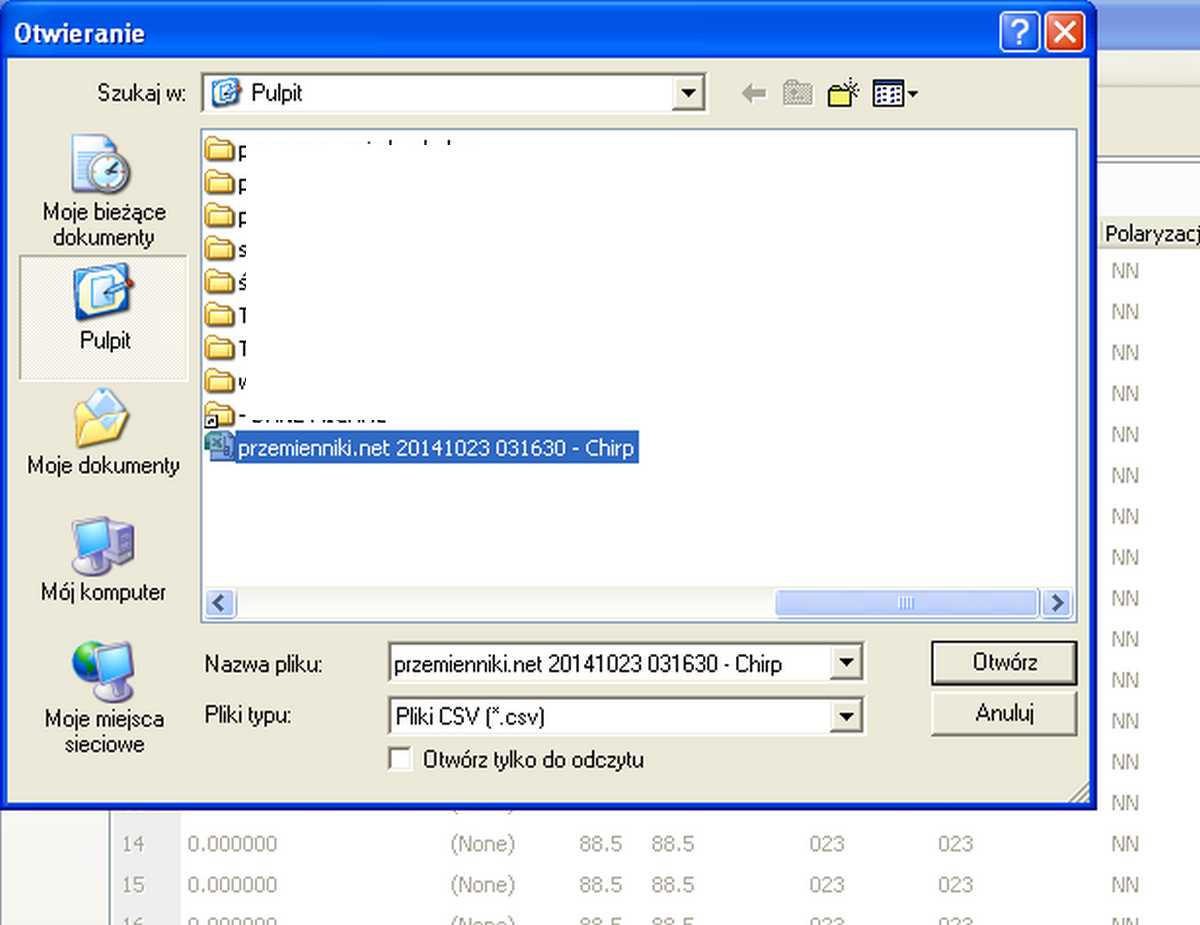Click the dialog Help question mark button

click(x=1019, y=34)
